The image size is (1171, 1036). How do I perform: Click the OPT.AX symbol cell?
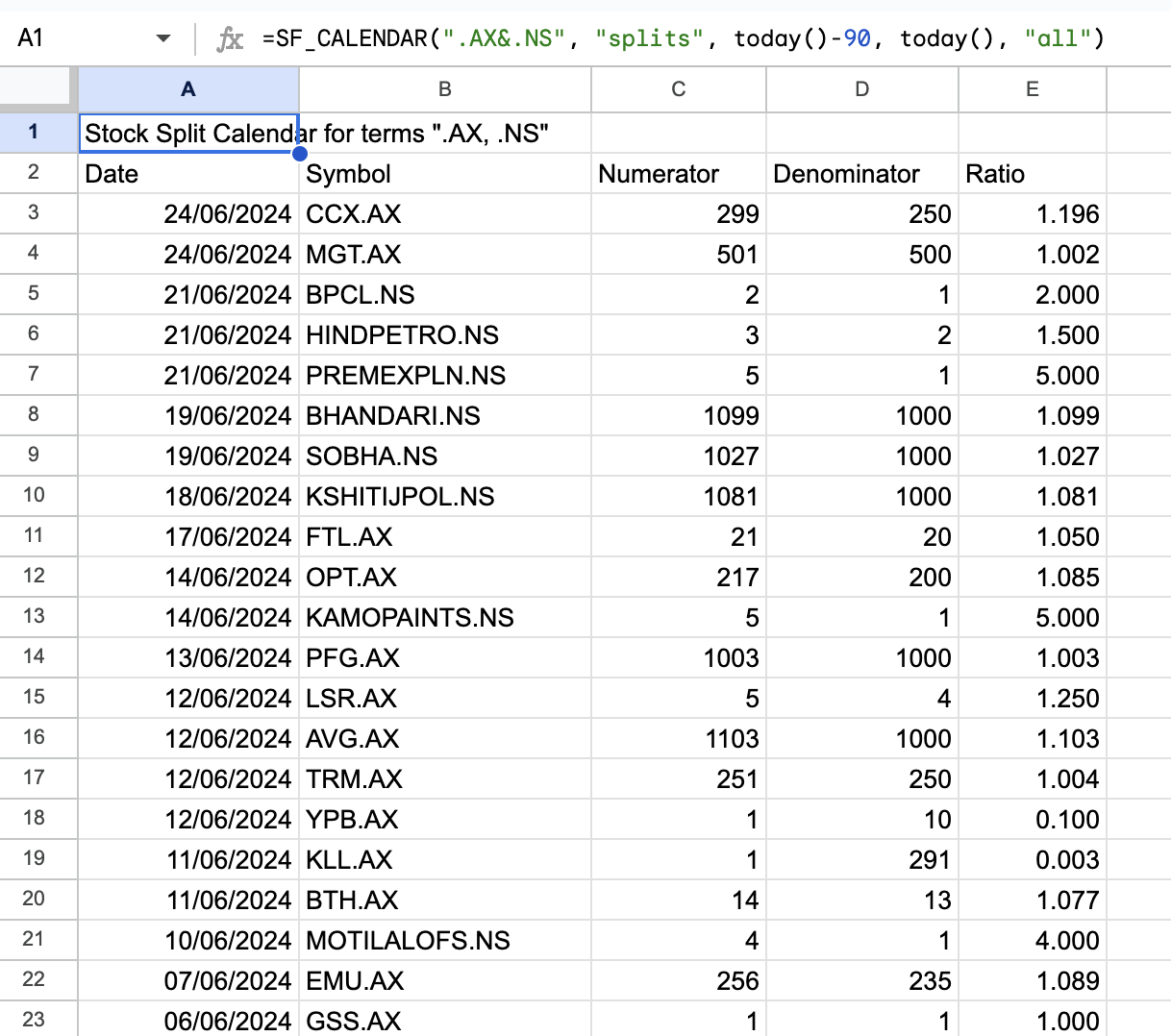445,578
